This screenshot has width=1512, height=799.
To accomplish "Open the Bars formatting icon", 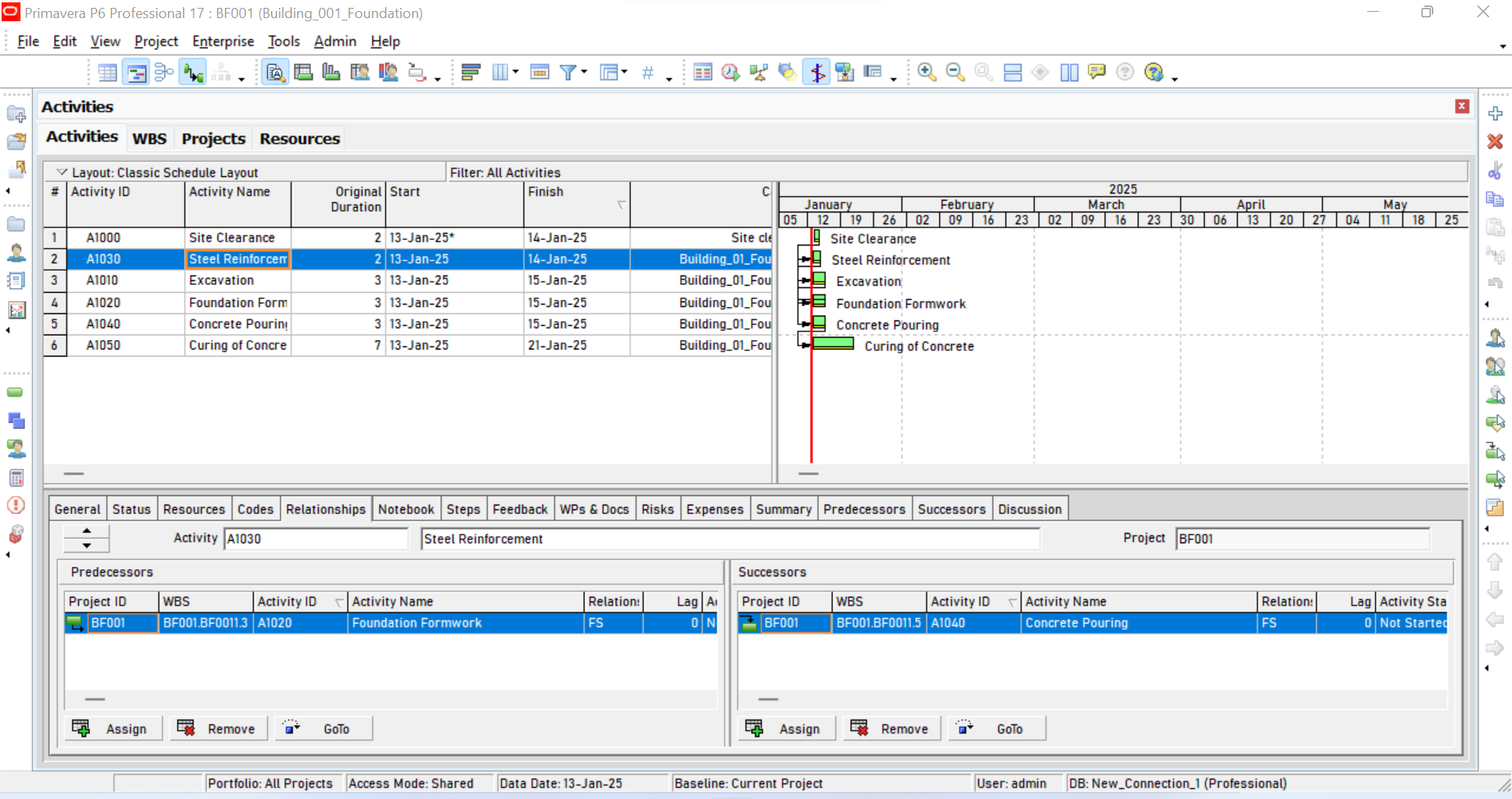I will pos(471,73).
